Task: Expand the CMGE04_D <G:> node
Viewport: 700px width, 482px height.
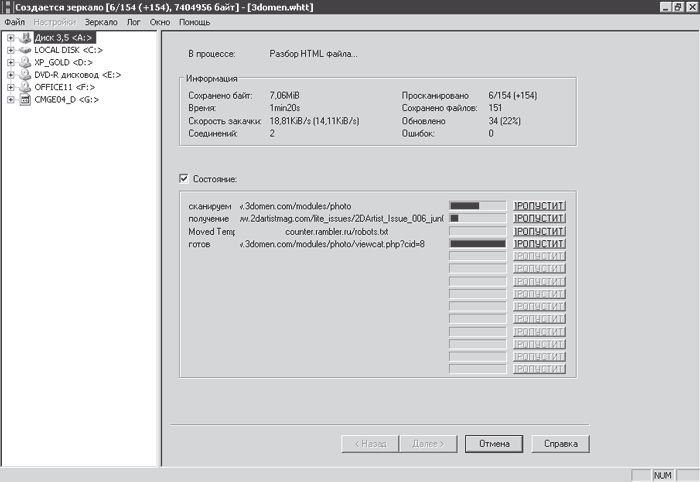Action: 11,100
